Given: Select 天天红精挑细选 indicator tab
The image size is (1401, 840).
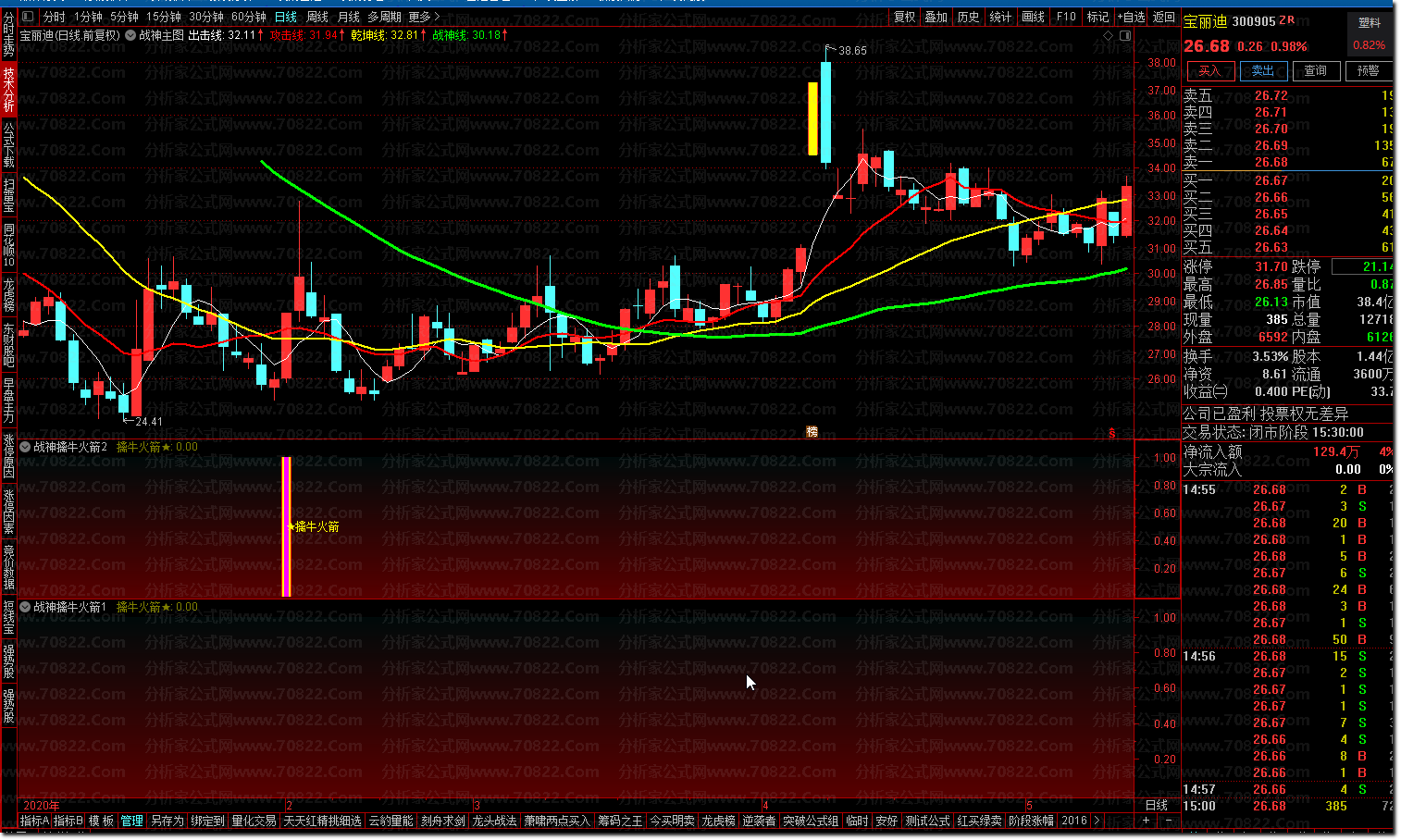Looking at the screenshot, I should click(x=322, y=821).
